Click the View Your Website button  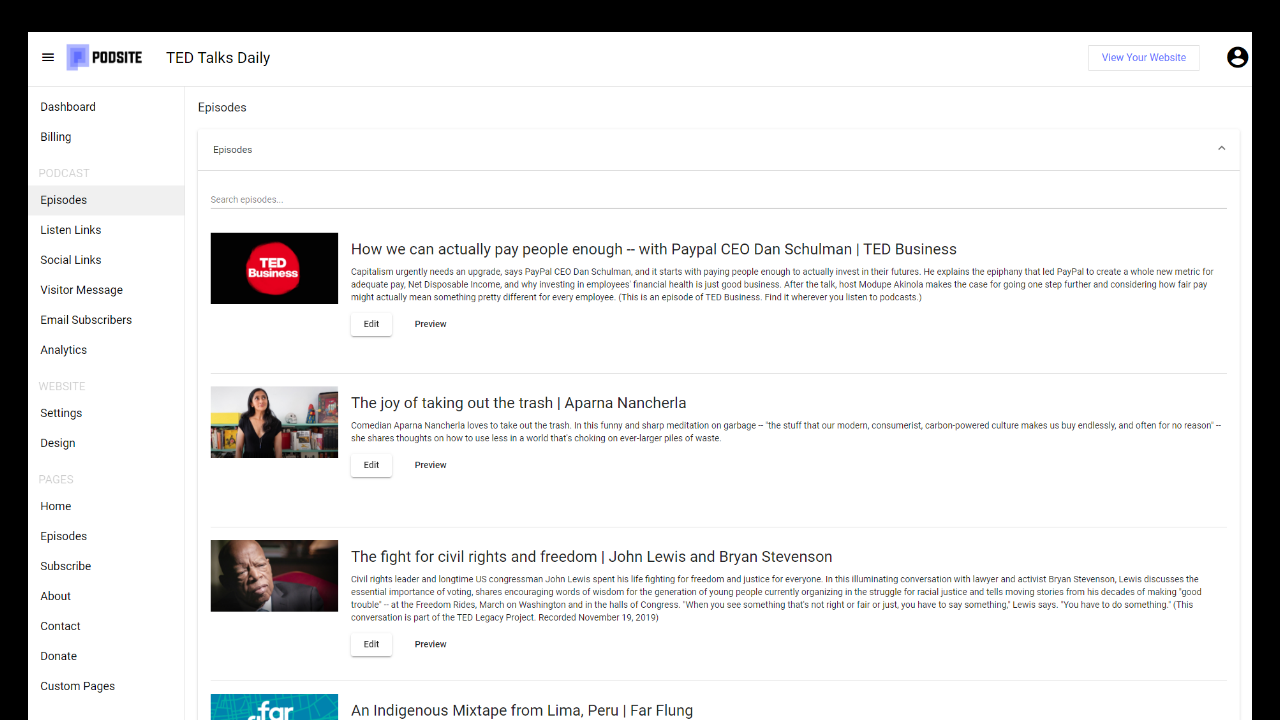tap(1143, 58)
